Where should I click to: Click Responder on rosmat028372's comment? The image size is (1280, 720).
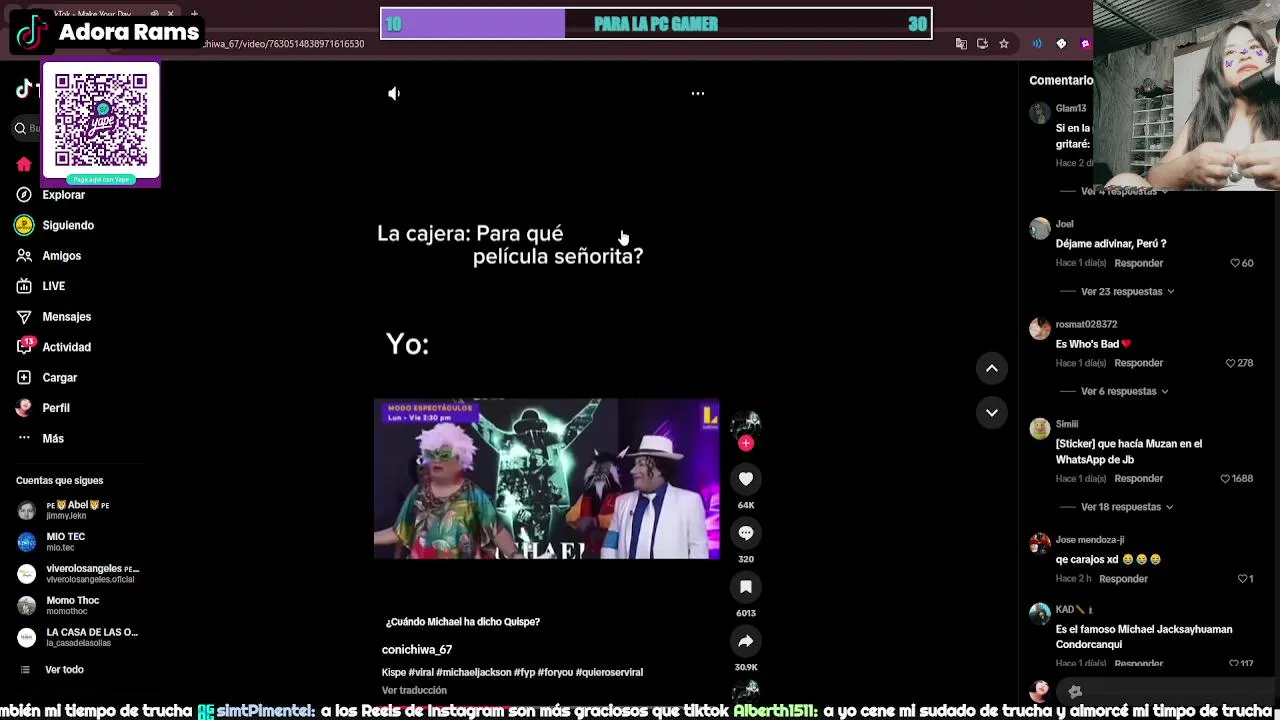click(x=1138, y=363)
